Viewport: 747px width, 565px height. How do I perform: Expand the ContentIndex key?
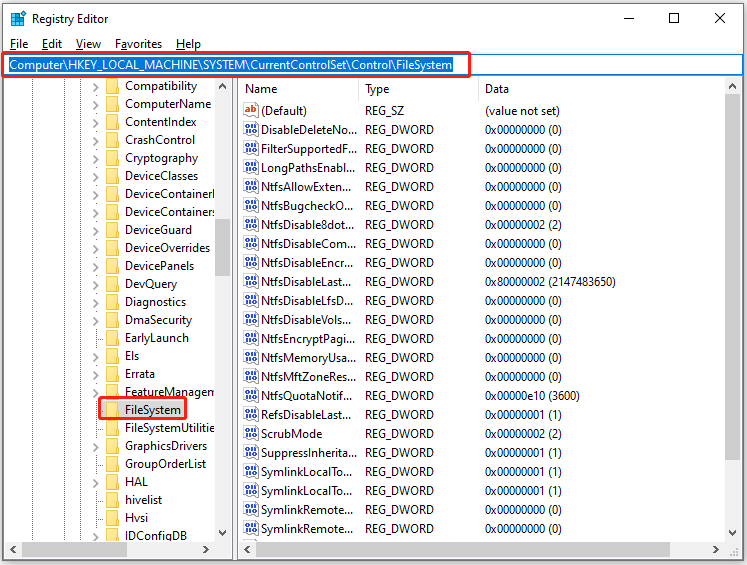[95, 123]
